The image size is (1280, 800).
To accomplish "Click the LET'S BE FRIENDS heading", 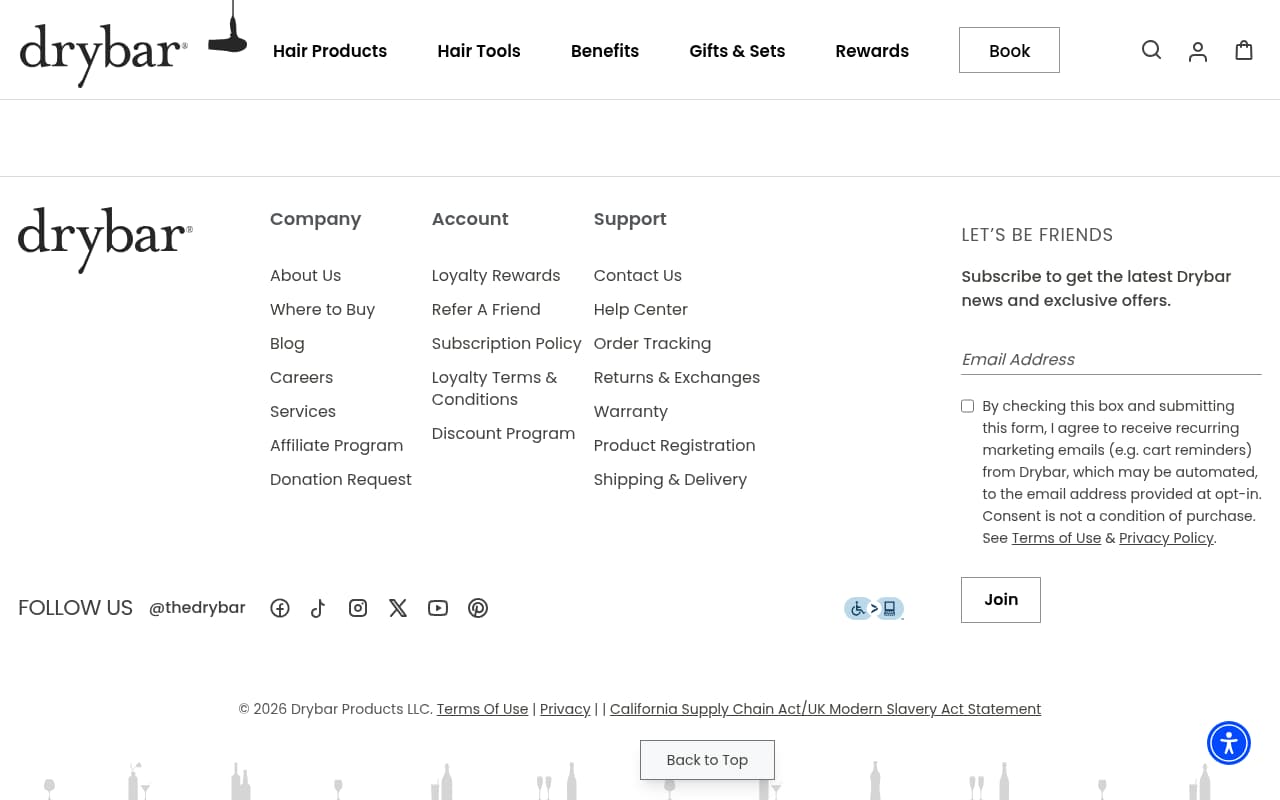I will pos(1037,235).
